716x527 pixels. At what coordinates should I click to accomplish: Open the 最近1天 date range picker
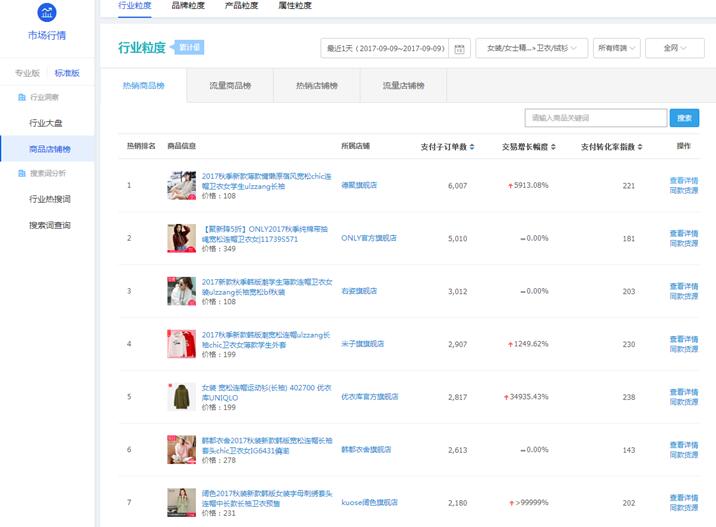(385, 48)
